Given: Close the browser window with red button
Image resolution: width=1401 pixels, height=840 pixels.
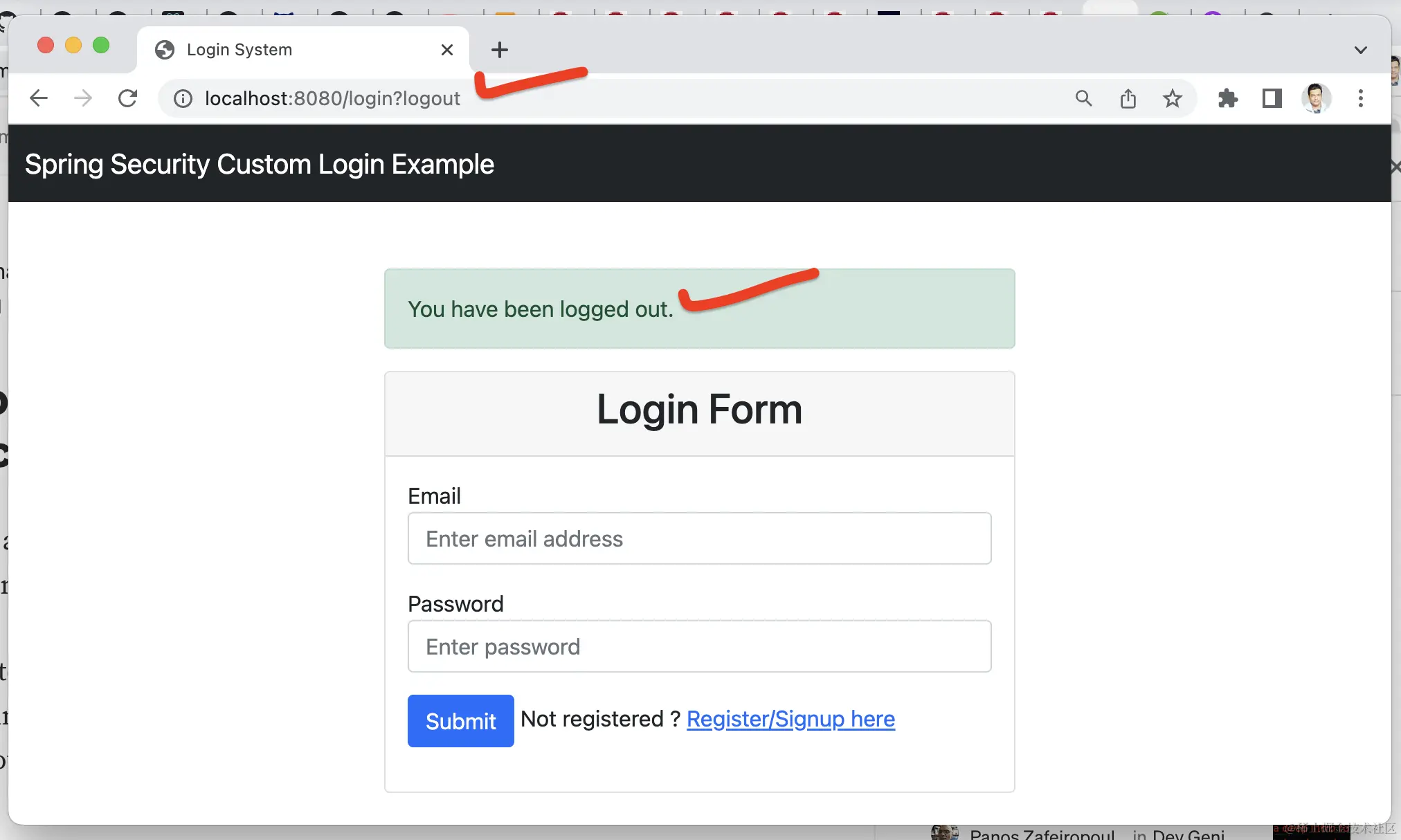Looking at the screenshot, I should pyautogui.click(x=46, y=45).
